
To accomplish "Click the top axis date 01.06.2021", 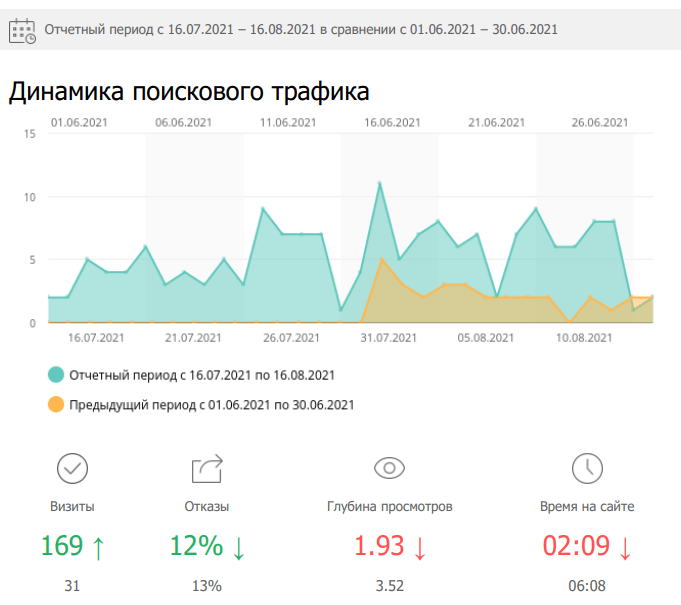I will [79, 122].
